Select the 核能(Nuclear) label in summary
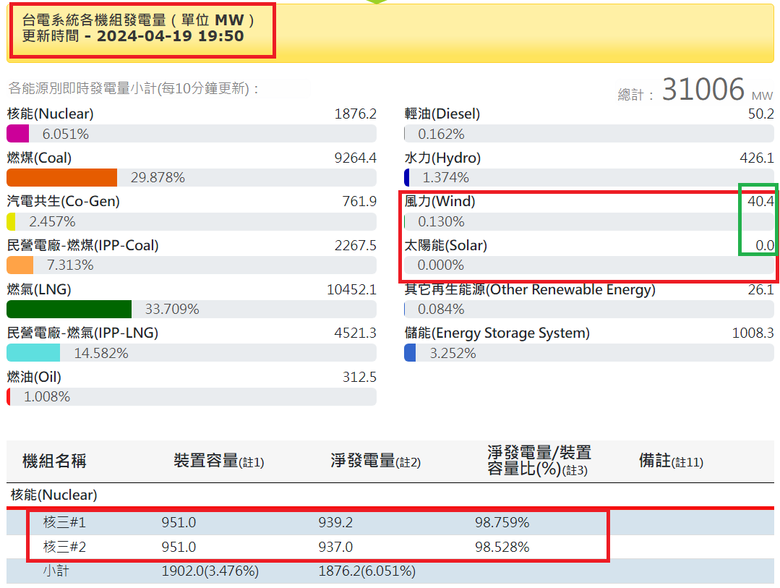This screenshot has height=588, width=780. coord(50,114)
